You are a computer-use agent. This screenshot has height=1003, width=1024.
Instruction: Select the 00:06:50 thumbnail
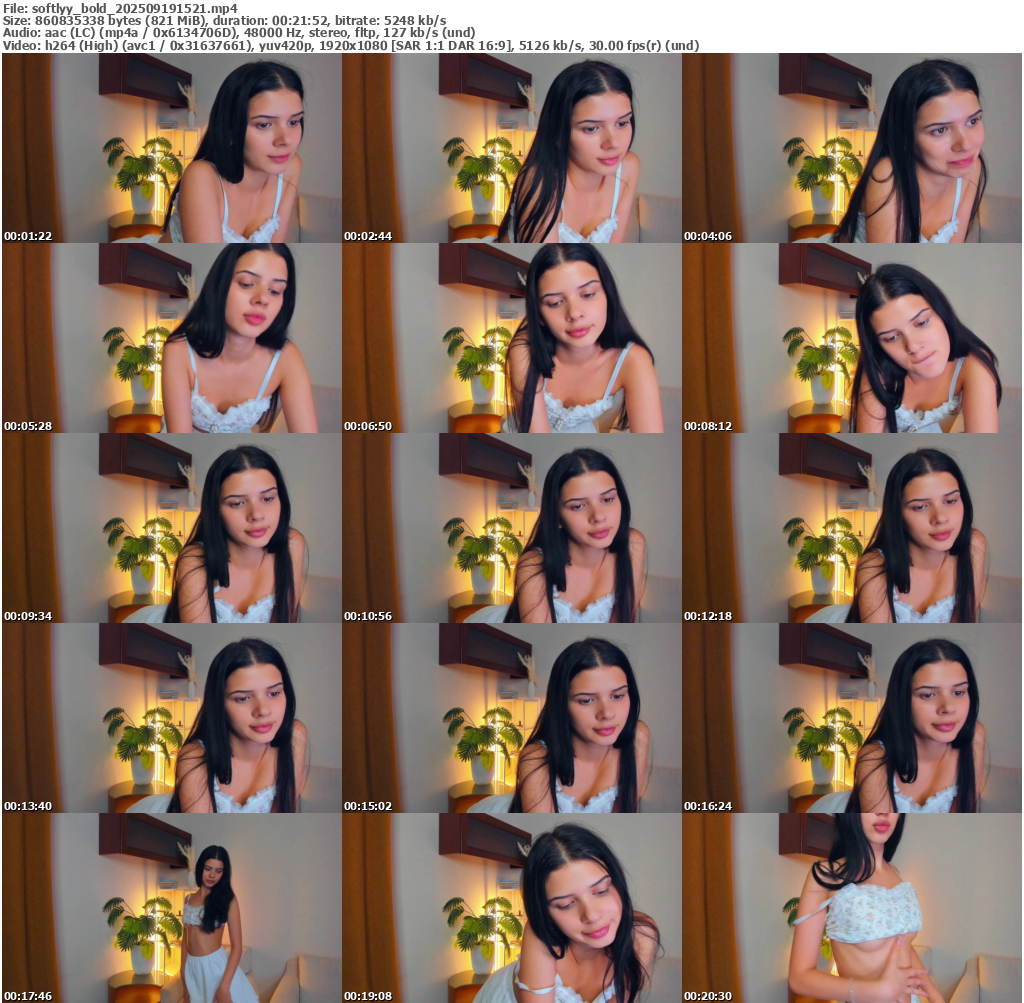point(511,338)
